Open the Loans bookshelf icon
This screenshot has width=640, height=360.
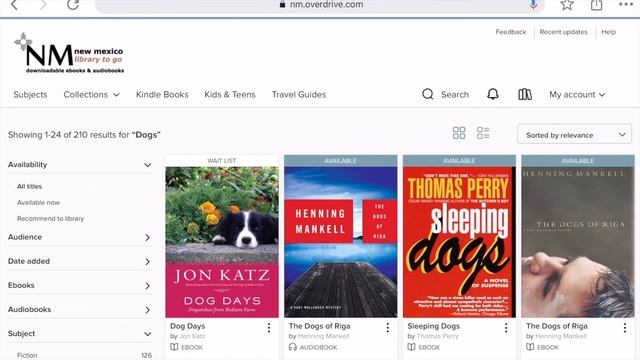coord(525,94)
